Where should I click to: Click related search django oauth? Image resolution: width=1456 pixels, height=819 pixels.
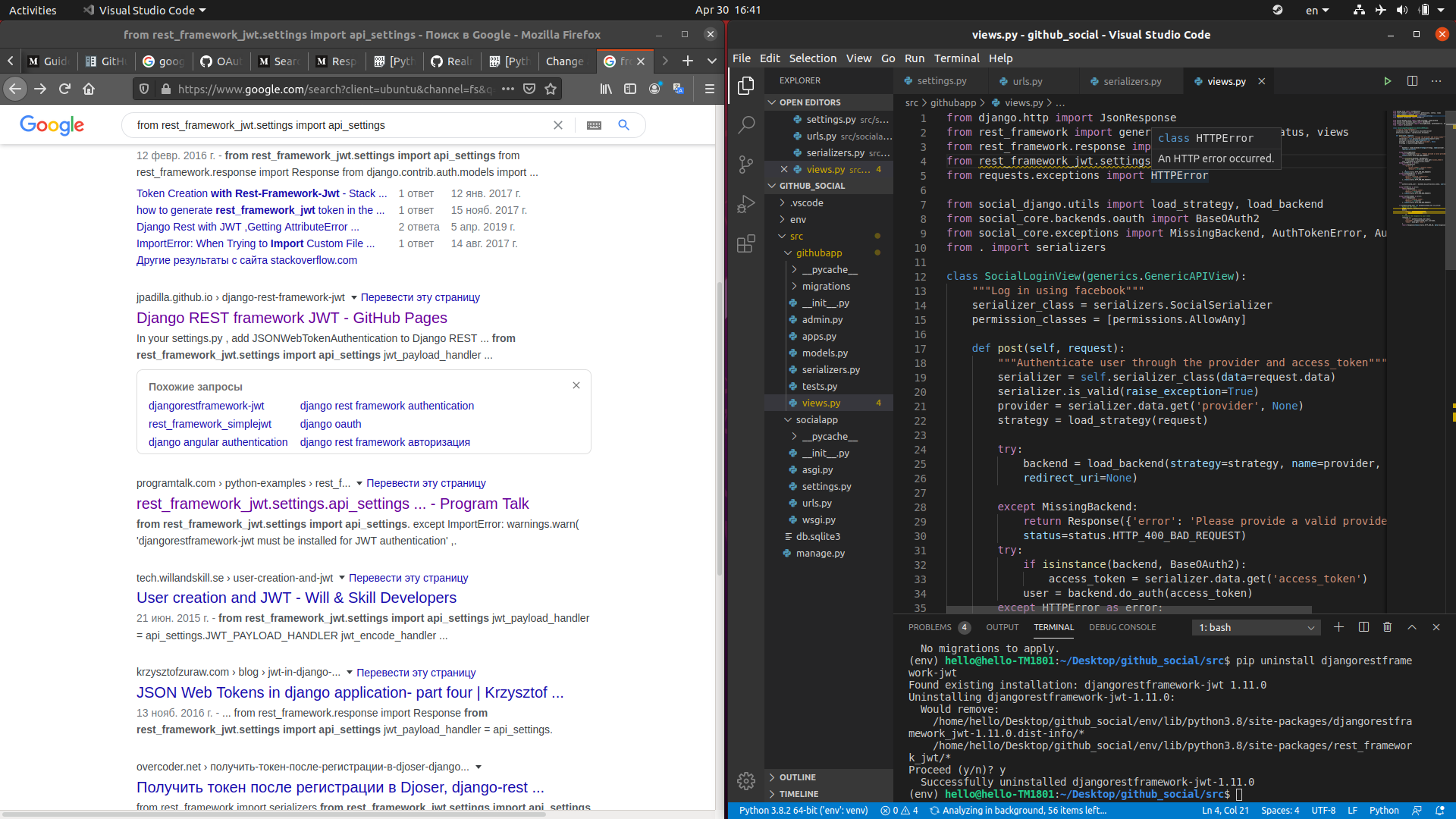pyautogui.click(x=331, y=424)
